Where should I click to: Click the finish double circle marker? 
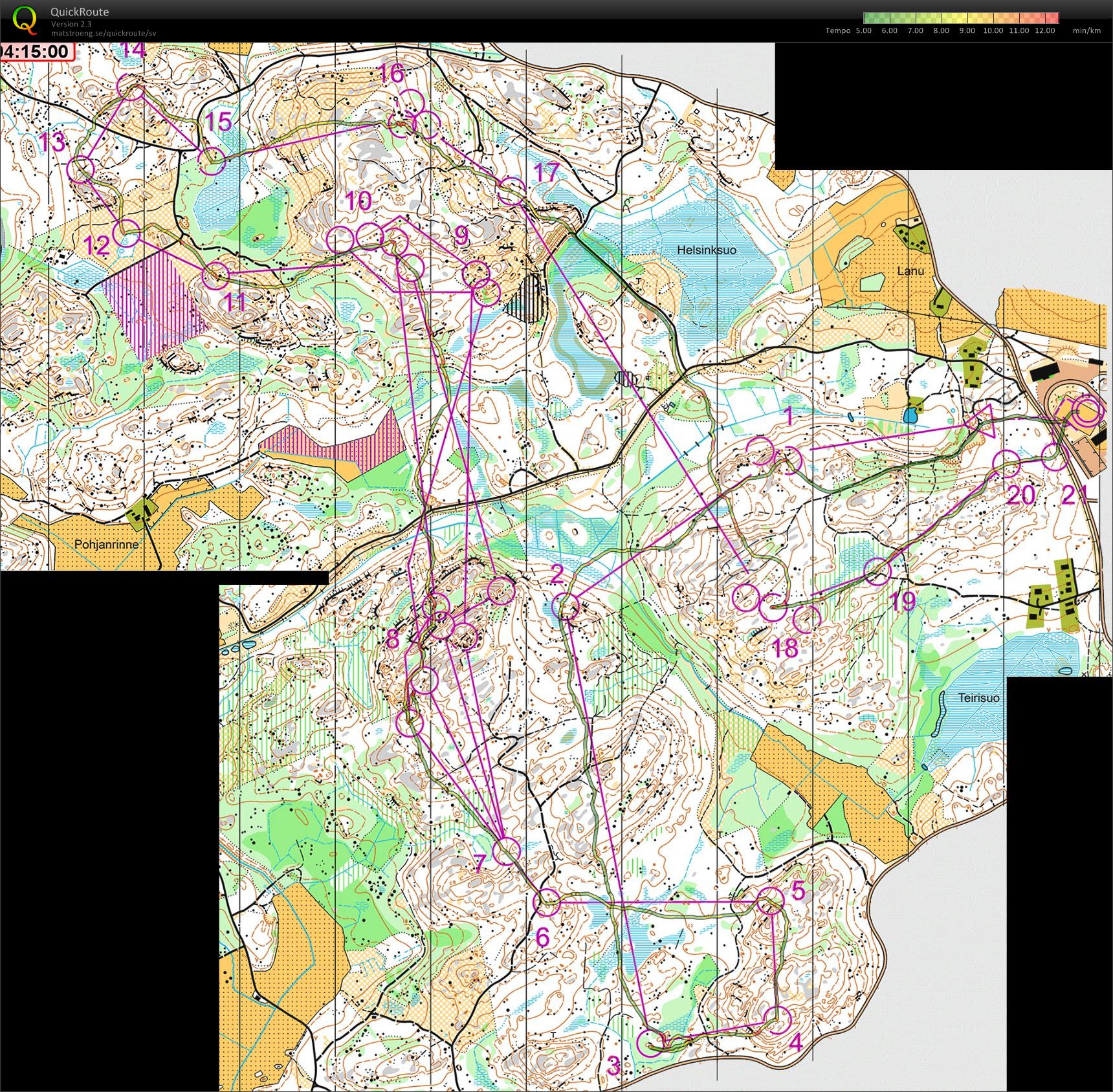pos(1087,411)
